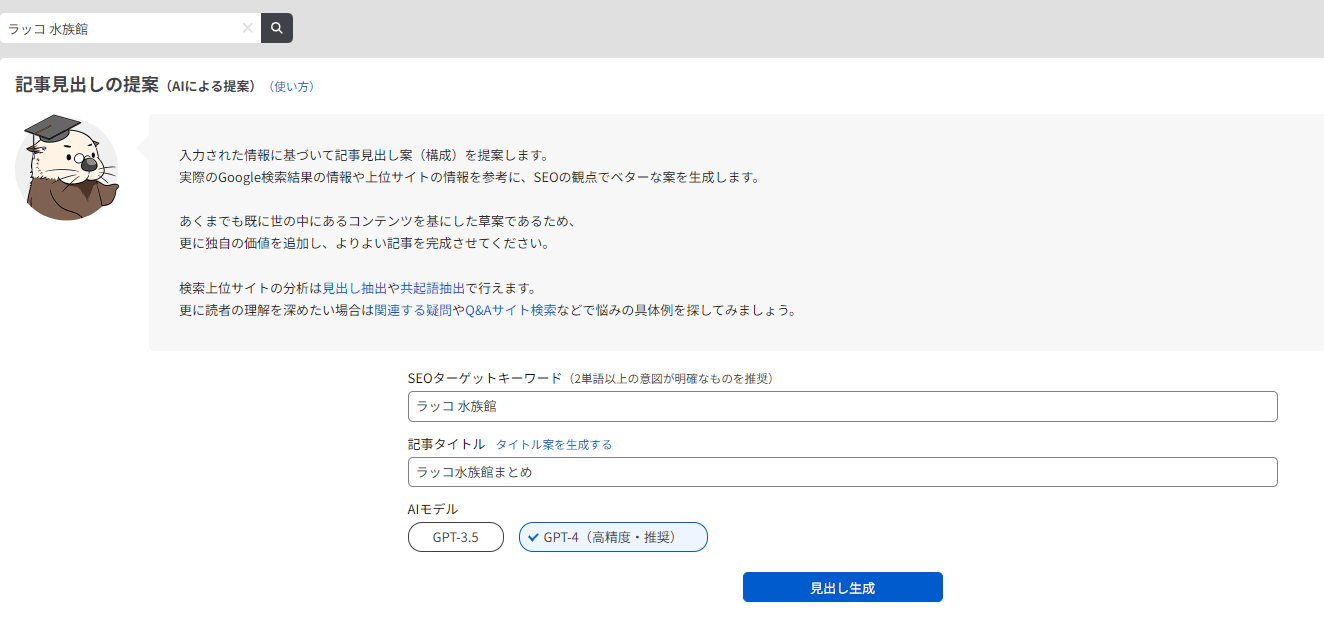Focus the top search box containing ラッコ 水族館

point(120,28)
